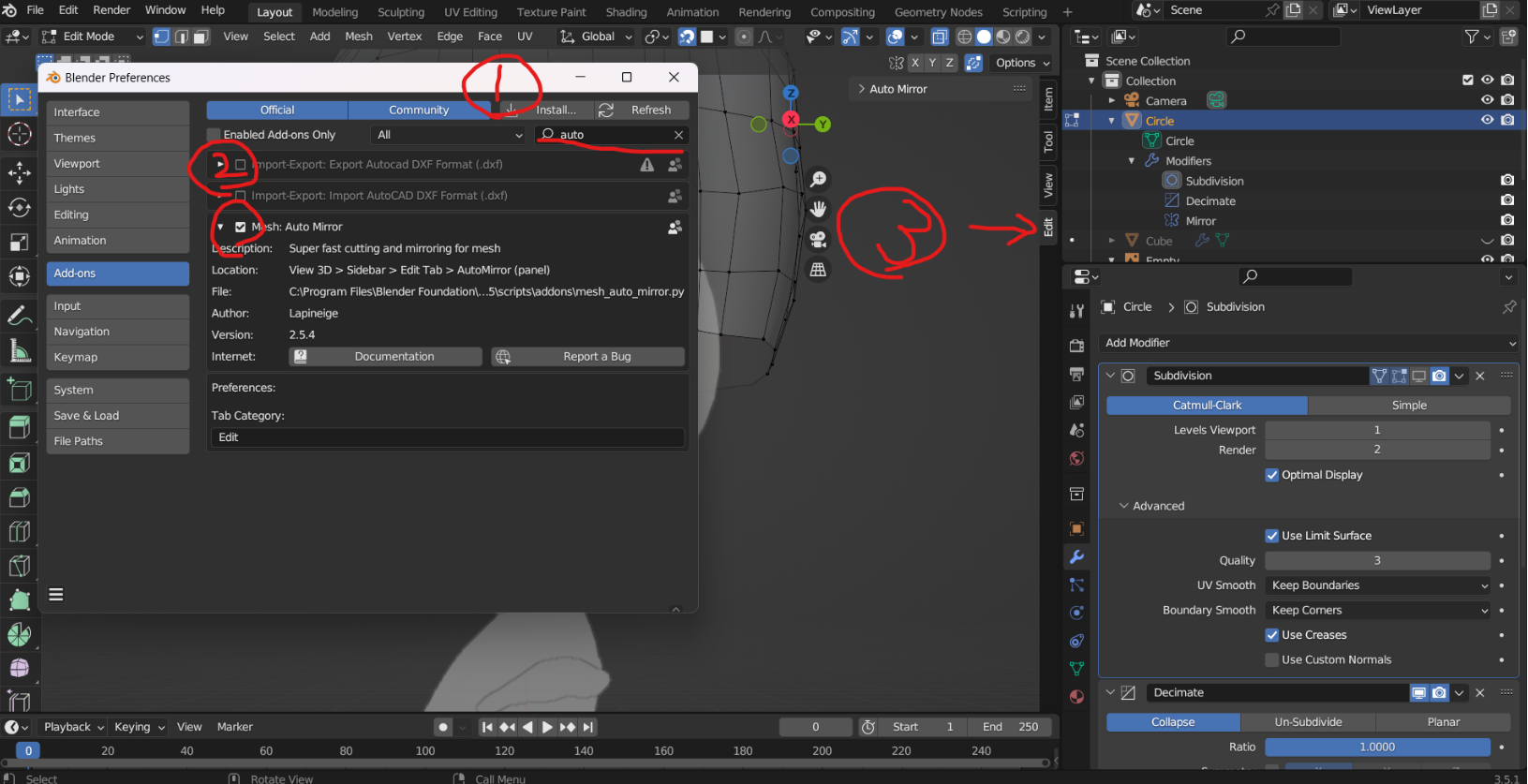The height and width of the screenshot is (784, 1528).
Task: Open the Modifiers wrench properties tab
Action: click(1076, 557)
